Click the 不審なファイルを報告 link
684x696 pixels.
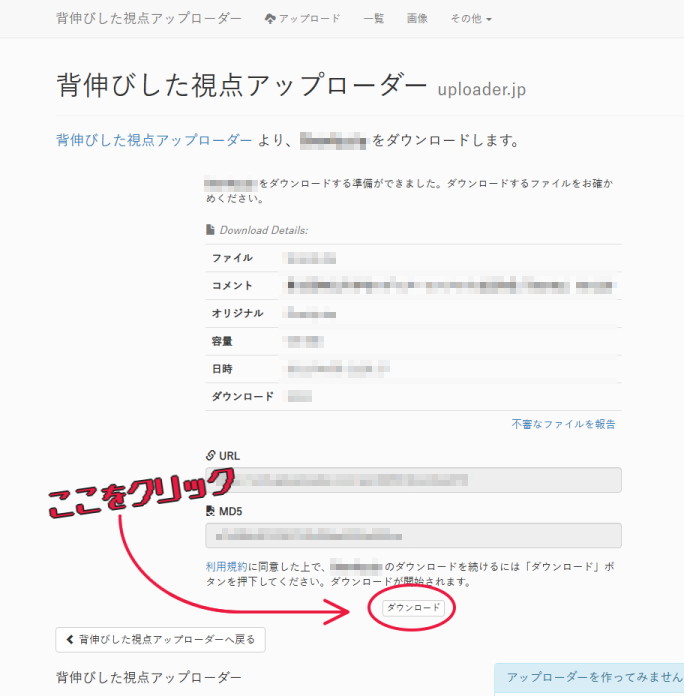tap(563, 424)
